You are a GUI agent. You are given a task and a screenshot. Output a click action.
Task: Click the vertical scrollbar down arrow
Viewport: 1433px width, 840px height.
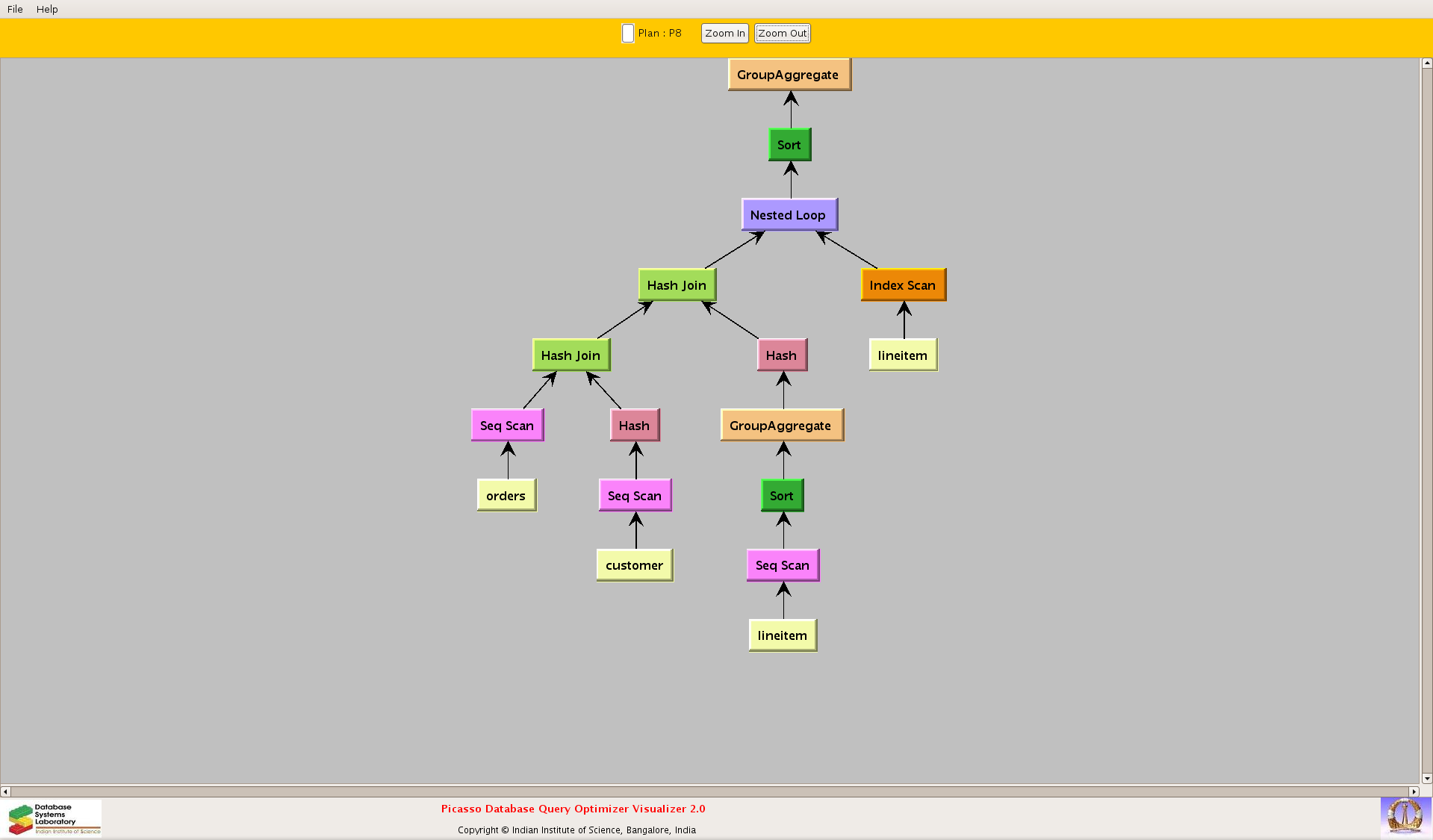click(1426, 778)
